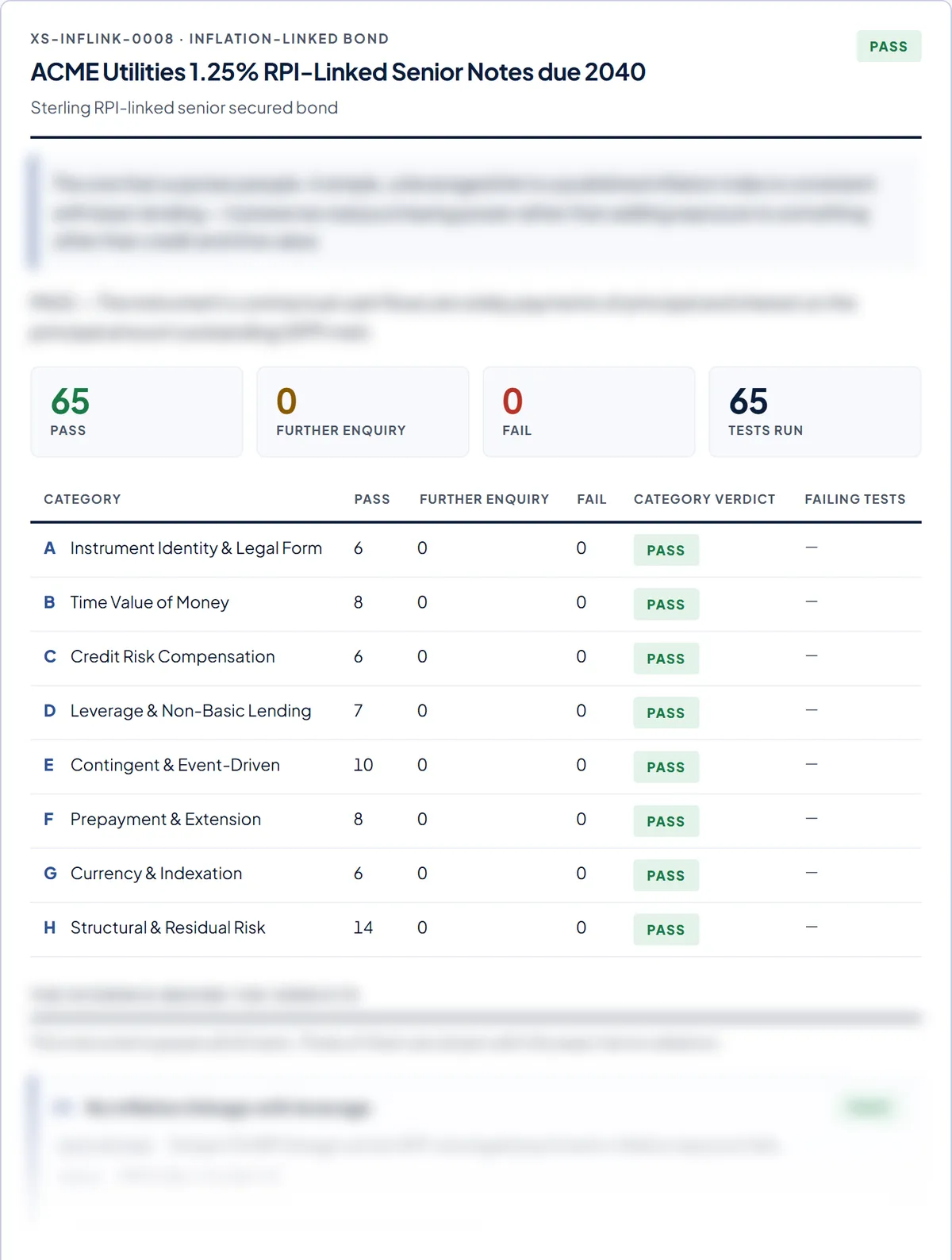Click the subtitle Sterling RPI-linked senior secured bond
The image size is (952, 1260).
click(184, 108)
